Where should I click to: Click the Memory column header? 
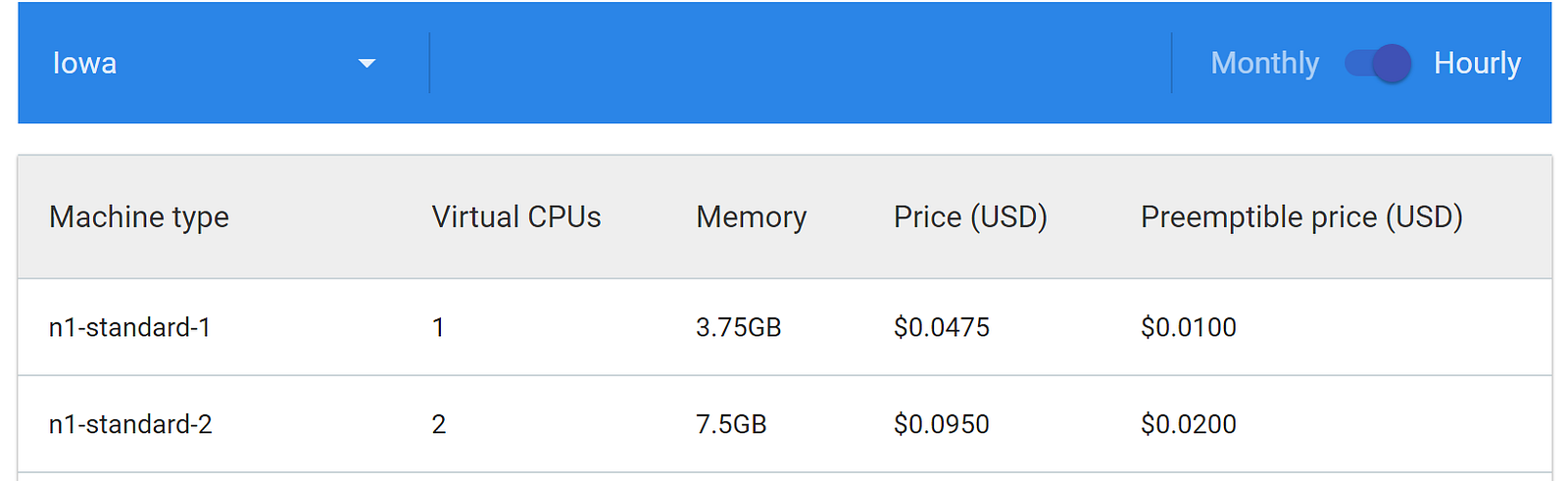[x=752, y=216]
